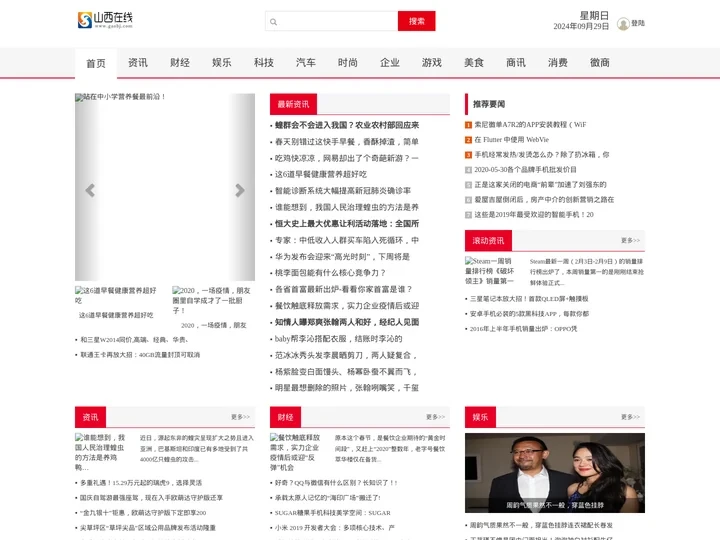Click the 山西在线 site logo
Image resolution: width=720 pixels, height=540 pixels.
click(105, 20)
